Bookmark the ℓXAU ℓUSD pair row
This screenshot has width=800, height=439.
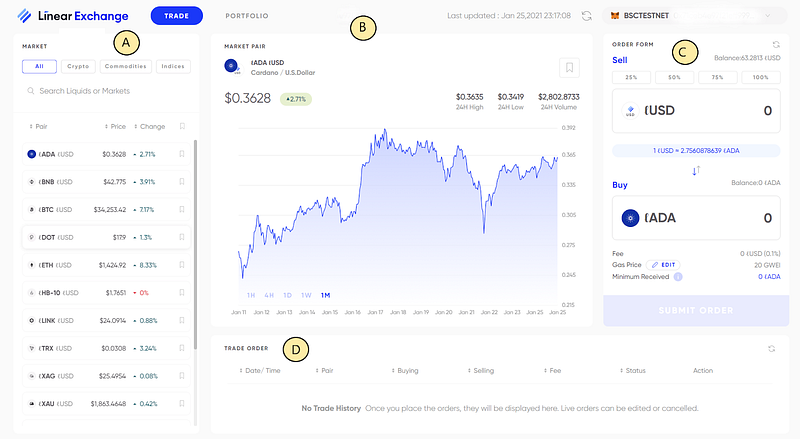[x=182, y=403]
